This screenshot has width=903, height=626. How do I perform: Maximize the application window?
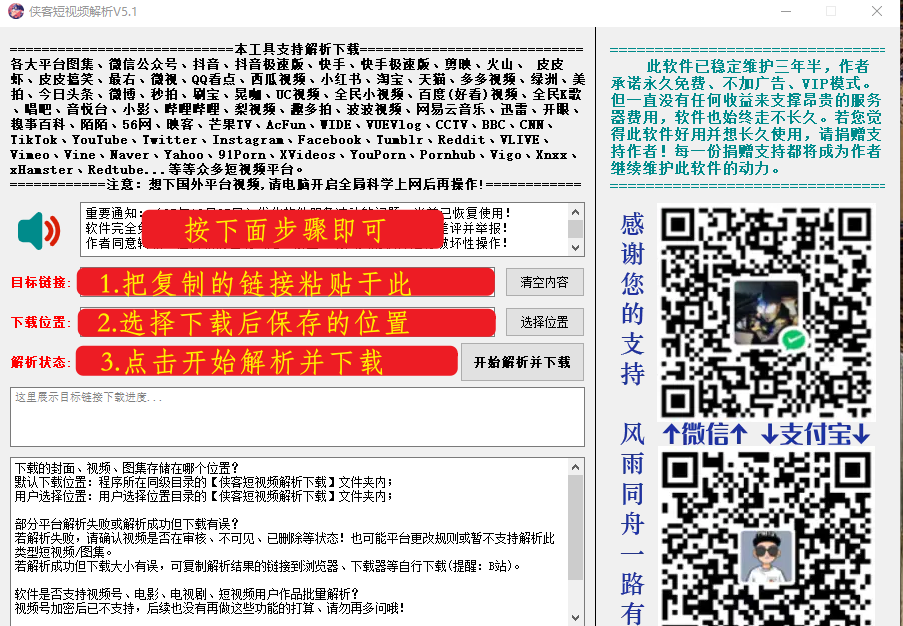coord(833,12)
